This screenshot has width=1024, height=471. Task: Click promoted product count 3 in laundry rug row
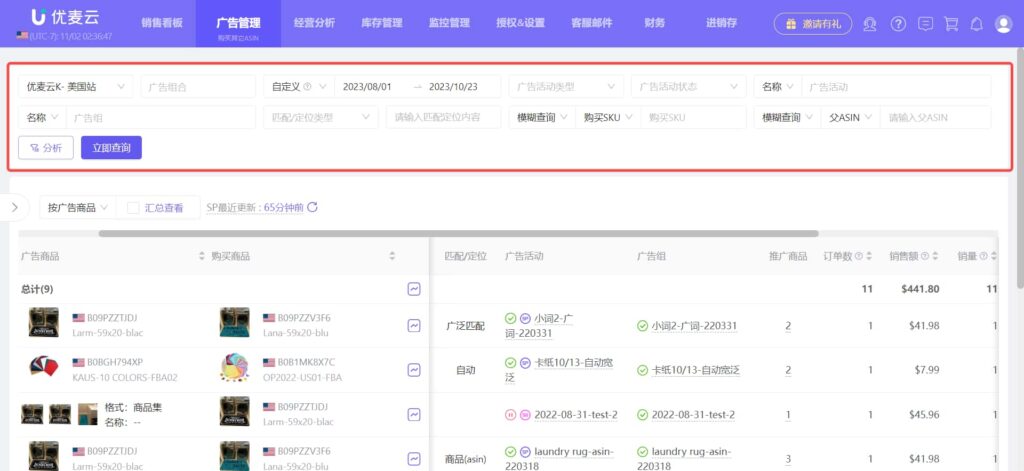tap(788, 459)
